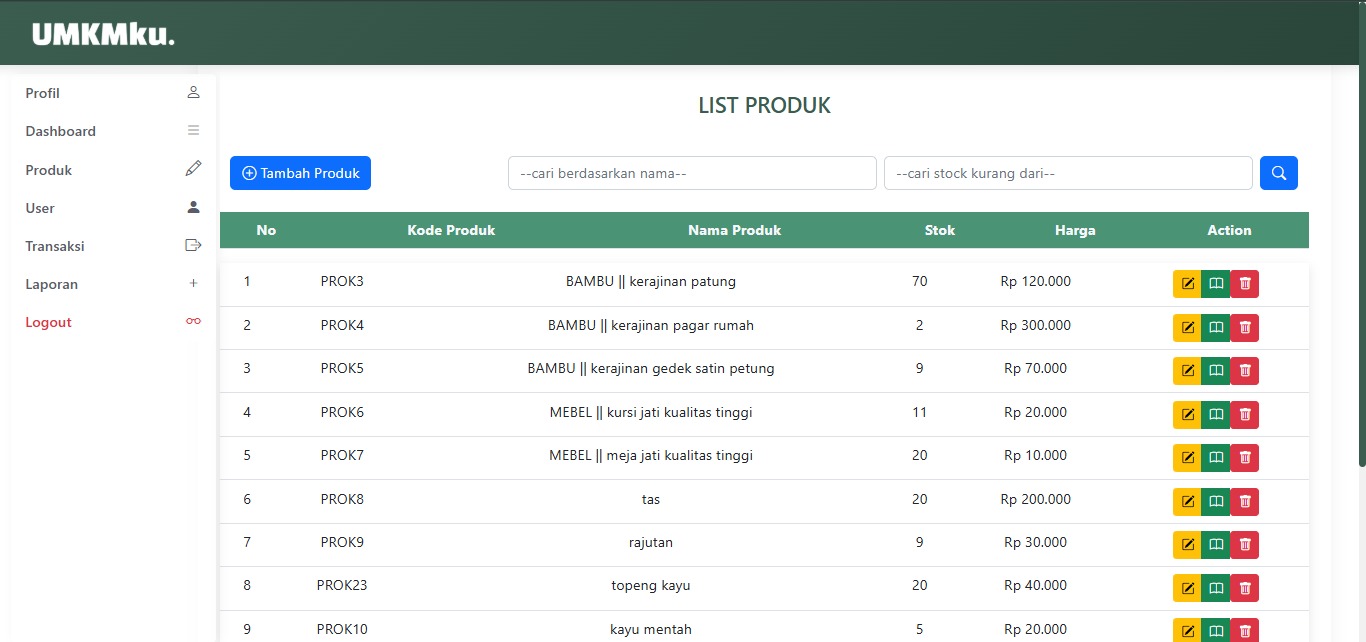Delete the PROK5 product with trash icon
Screen dimensions: 1366x642
click(1245, 371)
